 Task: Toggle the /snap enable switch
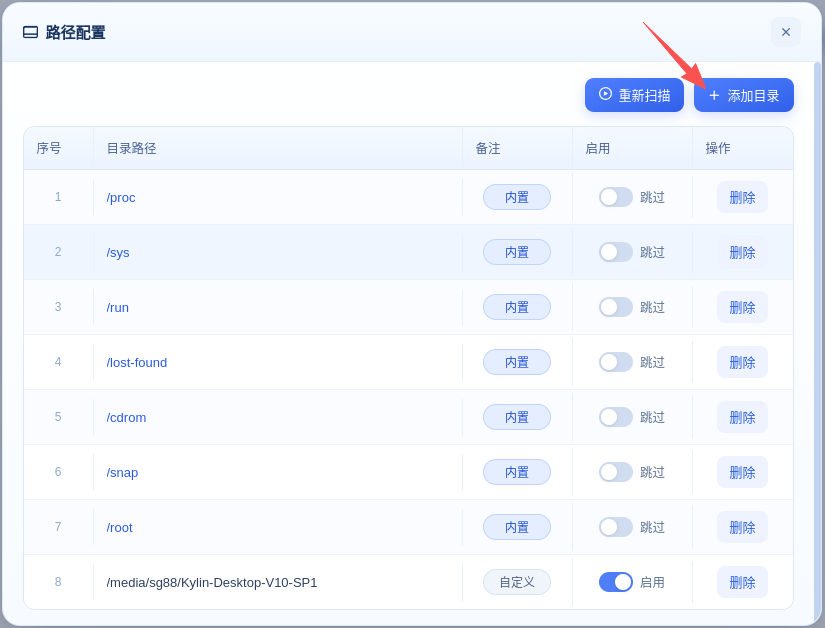click(615, 472)
